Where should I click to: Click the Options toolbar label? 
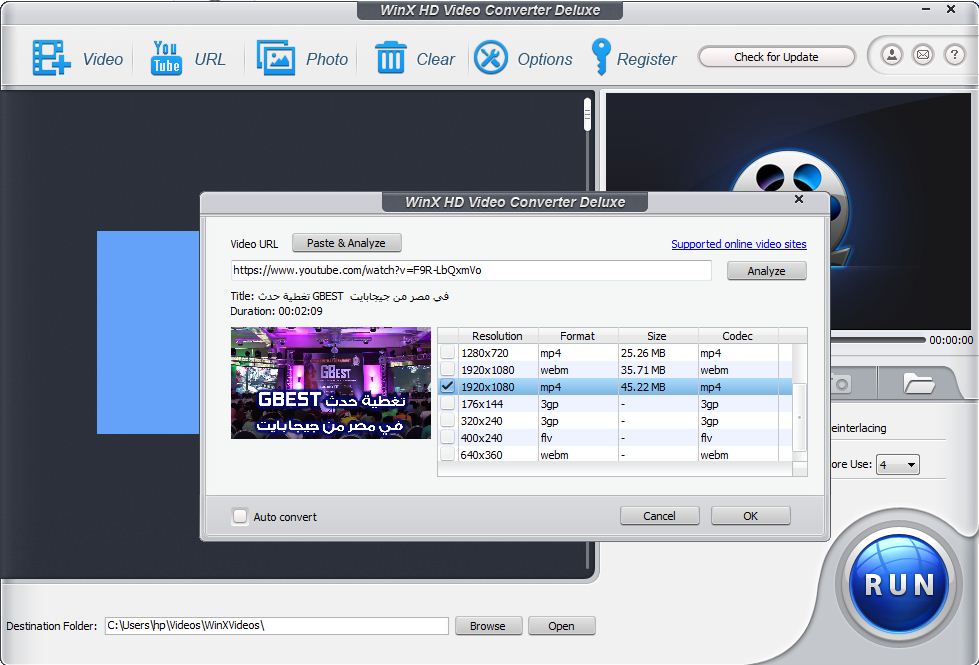(x=544, y=59)
